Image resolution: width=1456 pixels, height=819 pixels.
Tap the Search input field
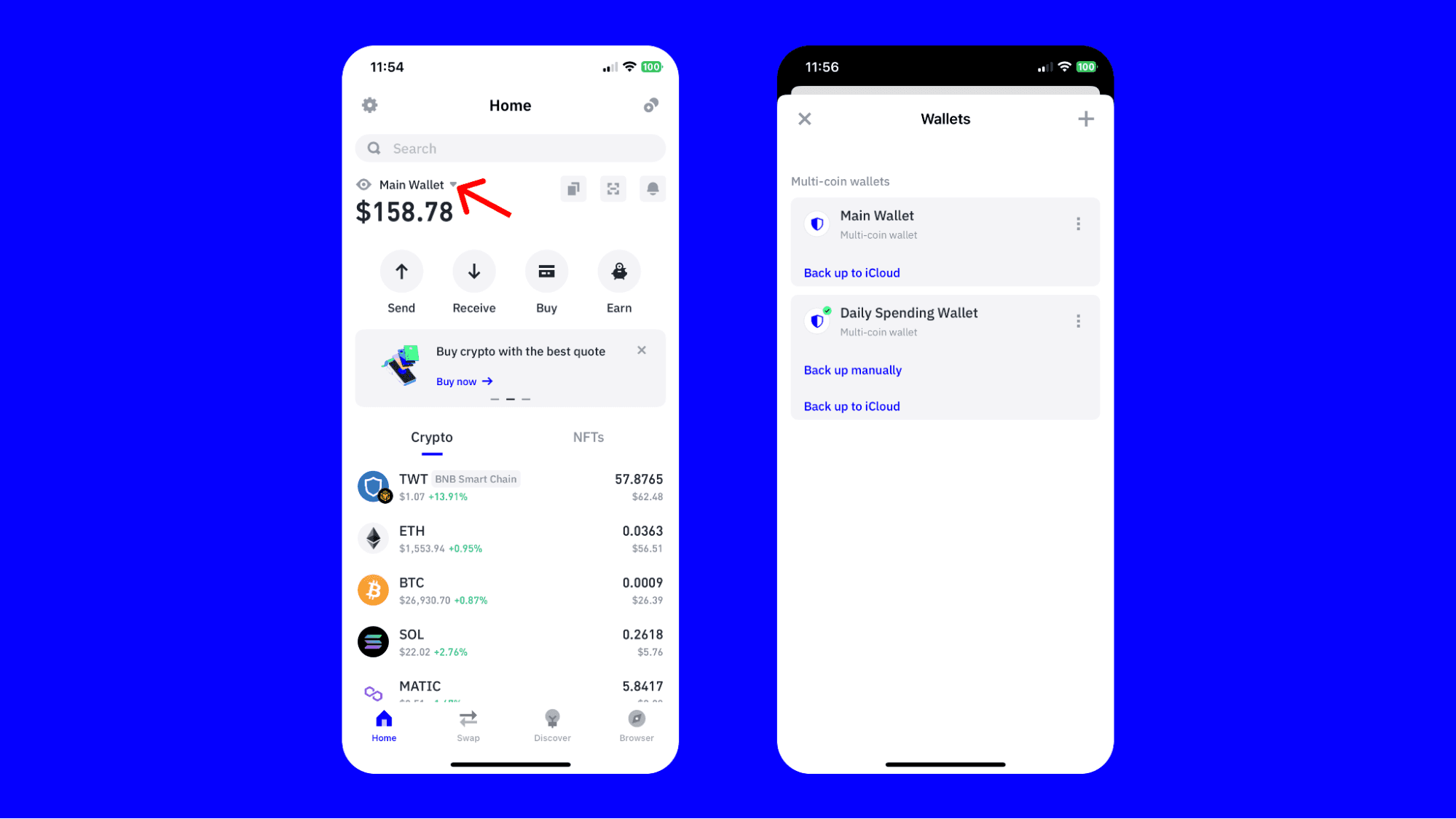(510, 148)
